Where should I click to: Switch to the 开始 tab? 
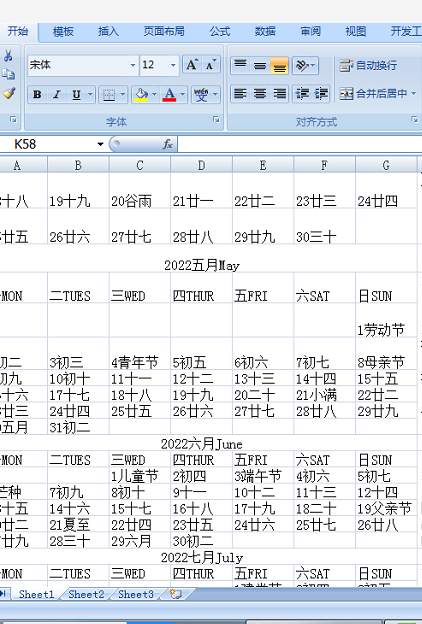click(18, 31)
